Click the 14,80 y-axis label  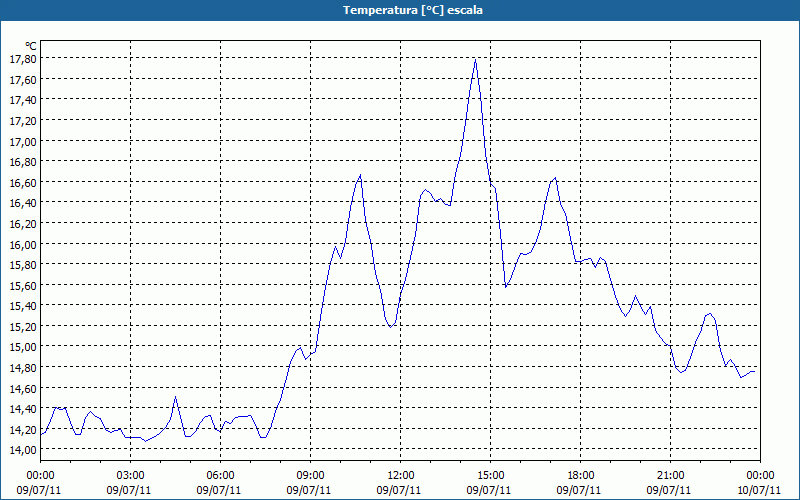(x=23, y=368)
